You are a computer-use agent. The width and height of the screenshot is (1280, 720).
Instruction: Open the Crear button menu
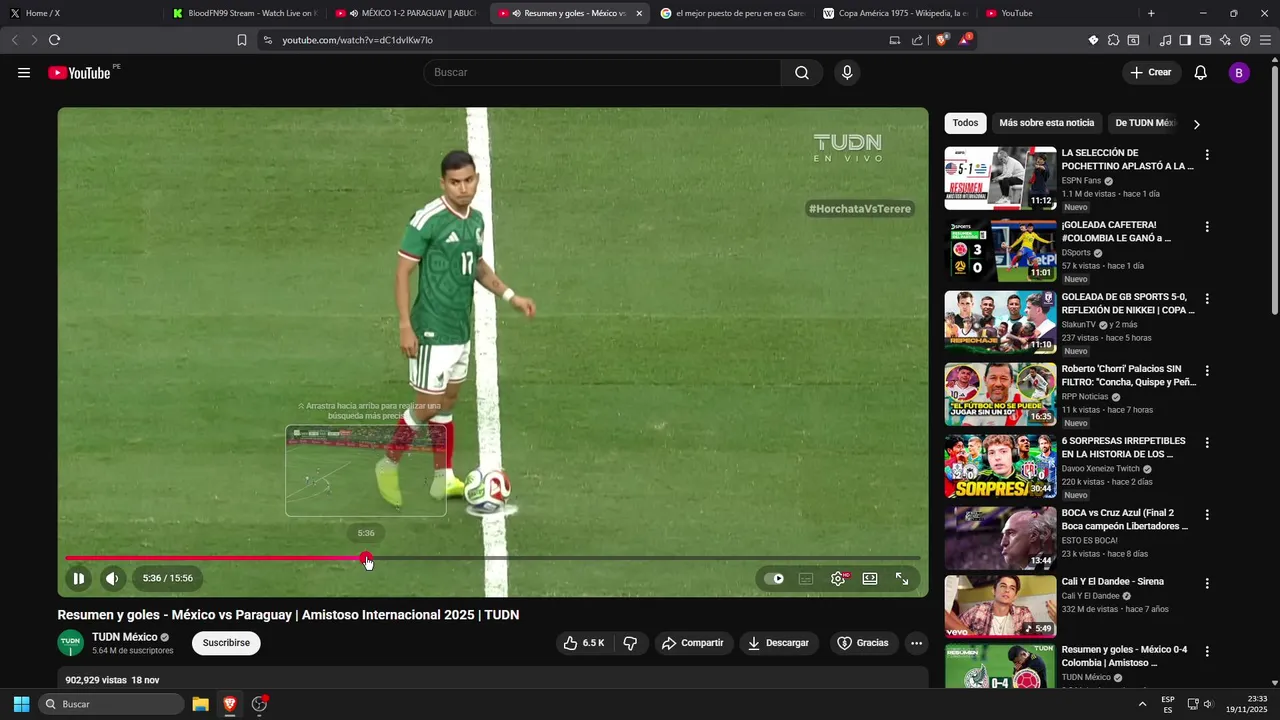(1151, 72)
